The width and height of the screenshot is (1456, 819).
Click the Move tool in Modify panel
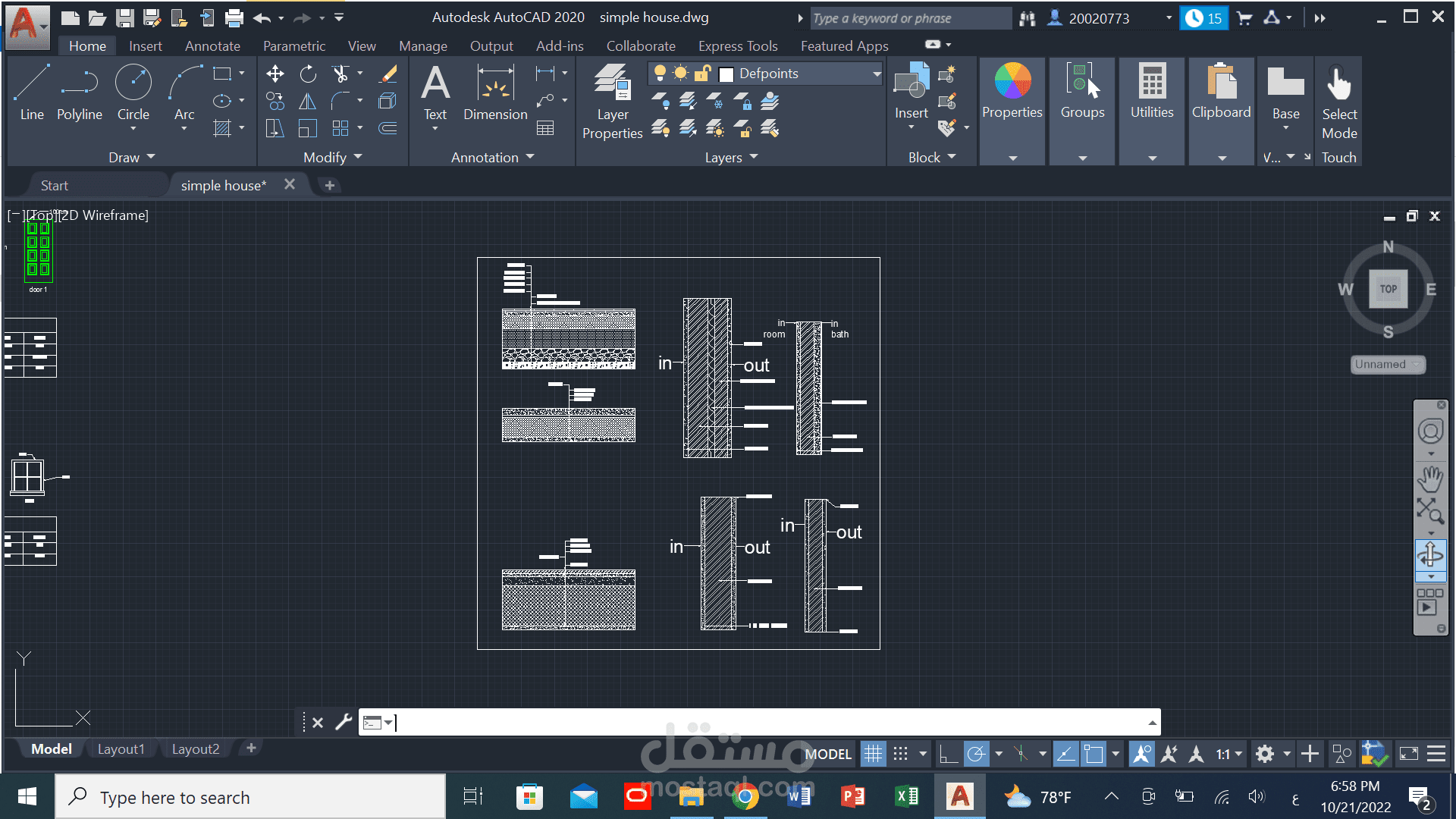tap(275, 74)
